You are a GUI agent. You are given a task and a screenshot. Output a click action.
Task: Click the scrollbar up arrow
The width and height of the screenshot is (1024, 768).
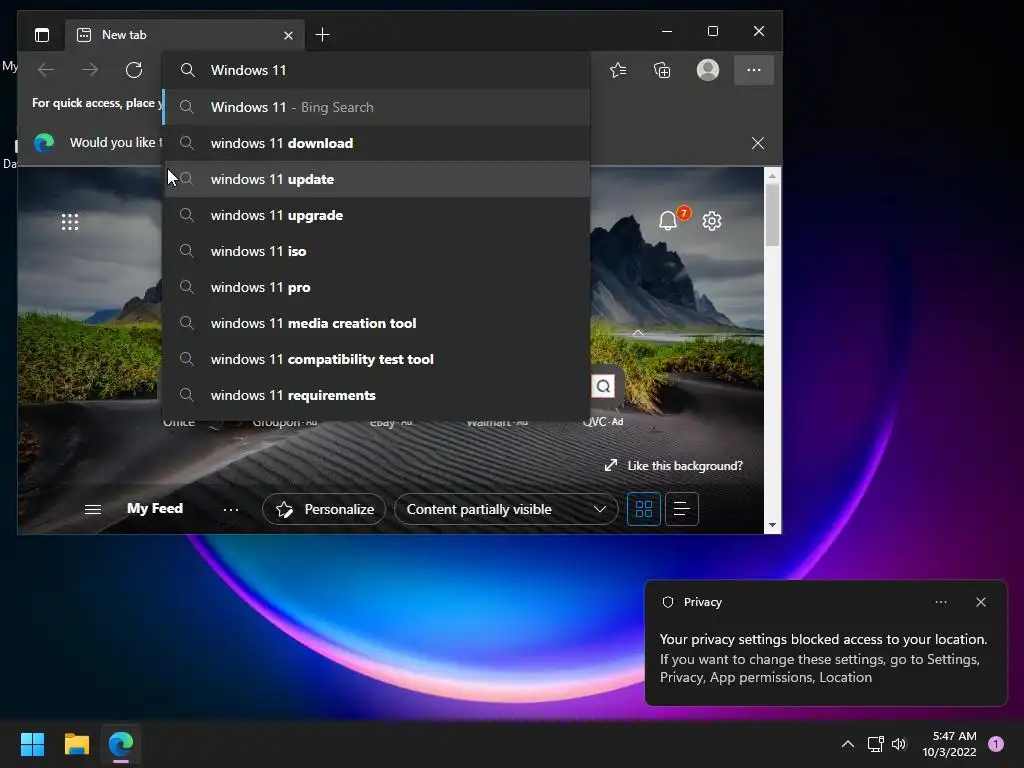[773, 176]
